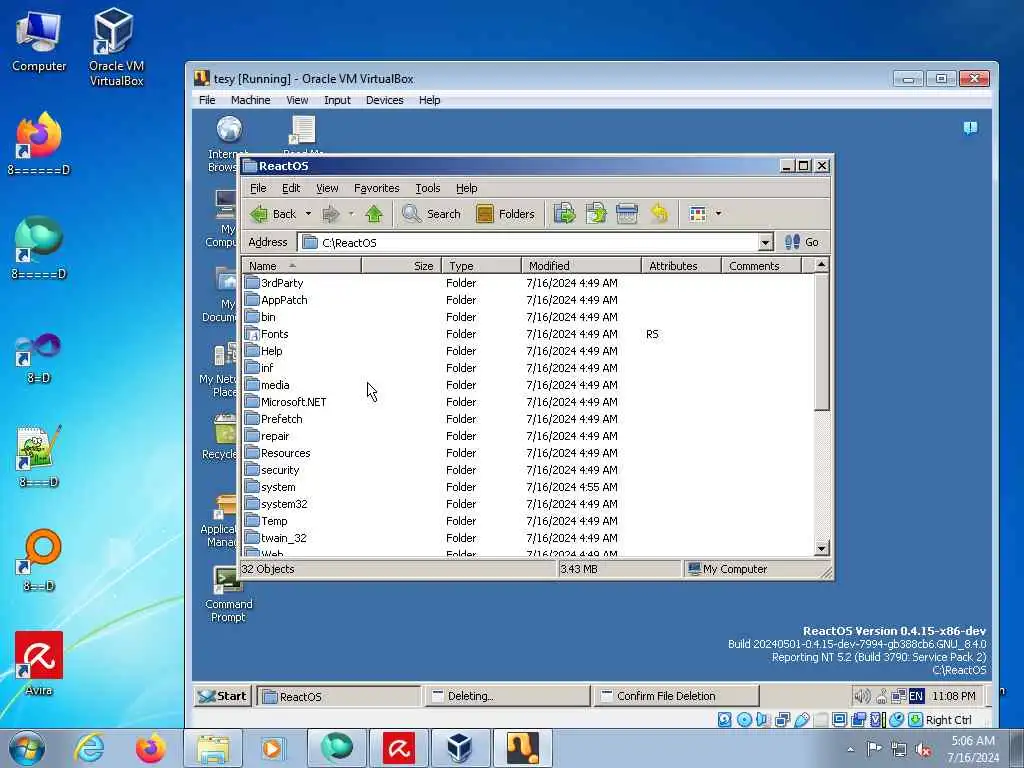Click the Delete toolbar icon
This screenshot has height=768, width=1024.
tap(627, 214)
